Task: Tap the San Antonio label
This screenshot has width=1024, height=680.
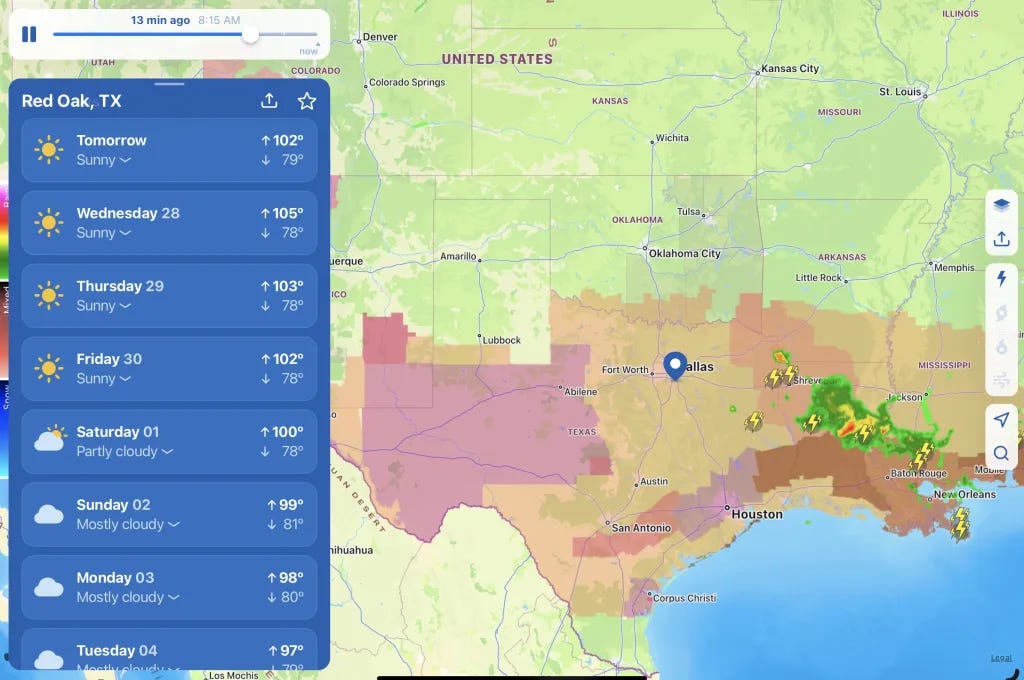Action: 641,528
